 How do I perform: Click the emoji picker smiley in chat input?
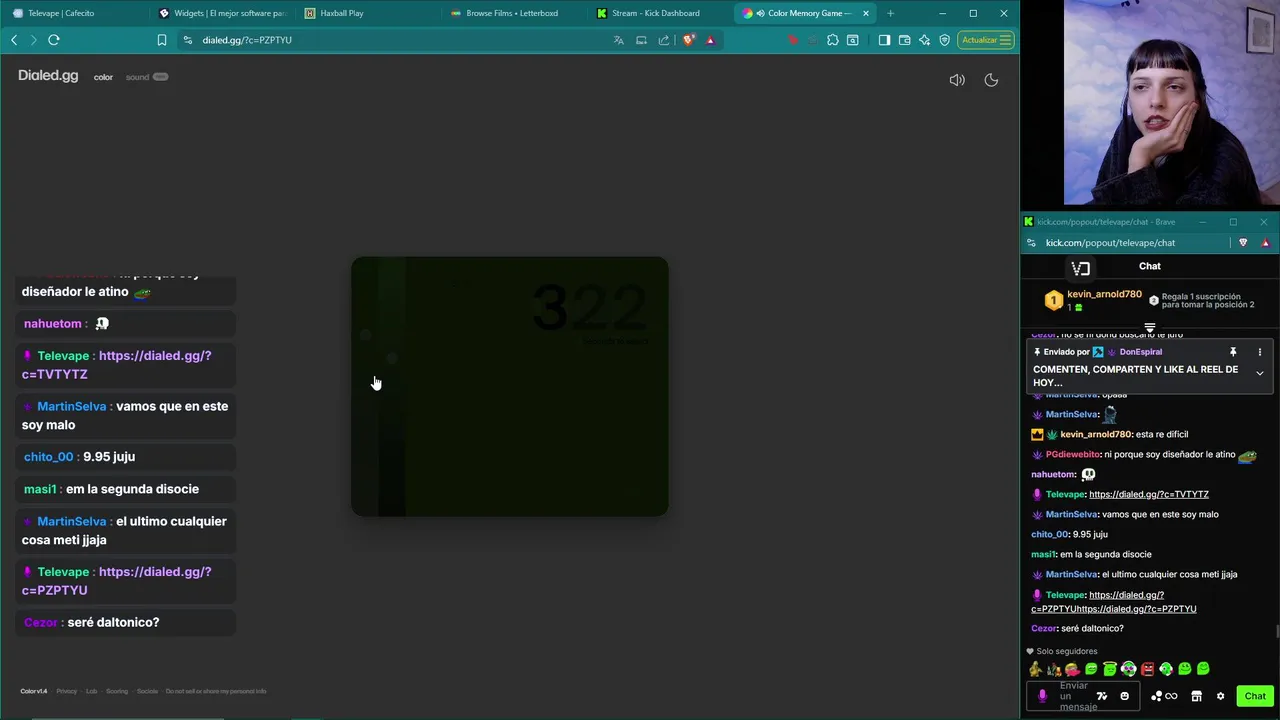tap(1124, 696)
